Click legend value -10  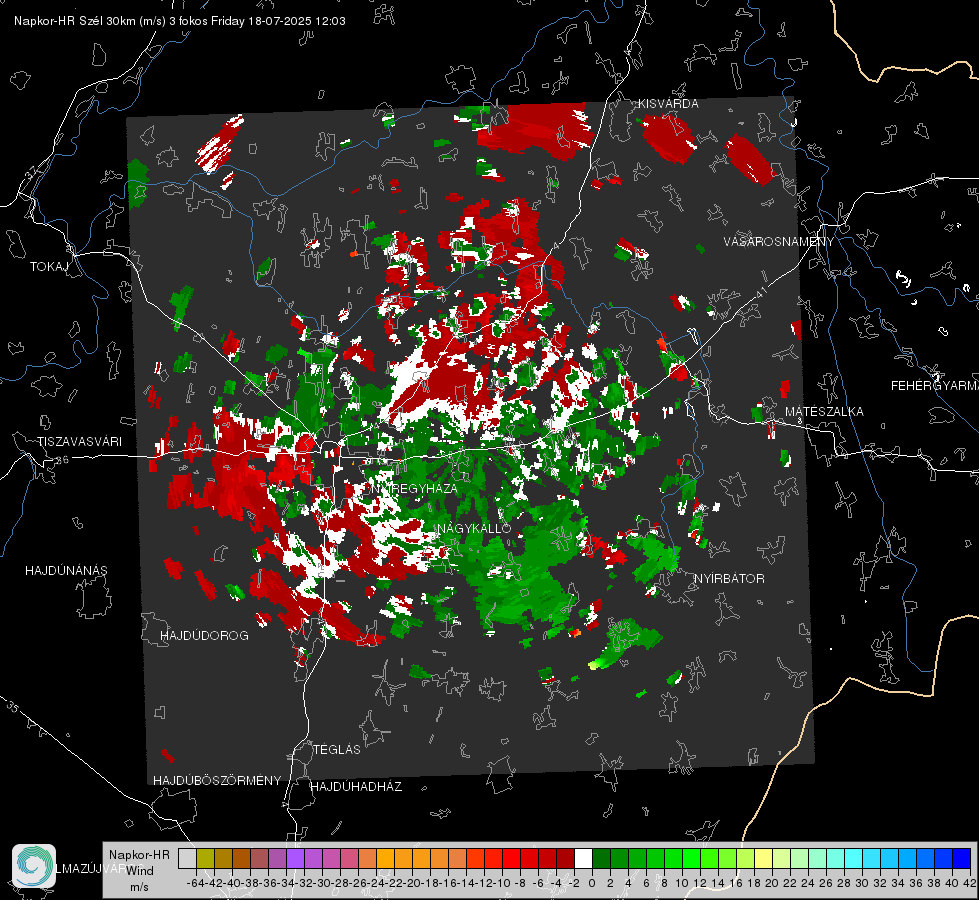[502, 884]
